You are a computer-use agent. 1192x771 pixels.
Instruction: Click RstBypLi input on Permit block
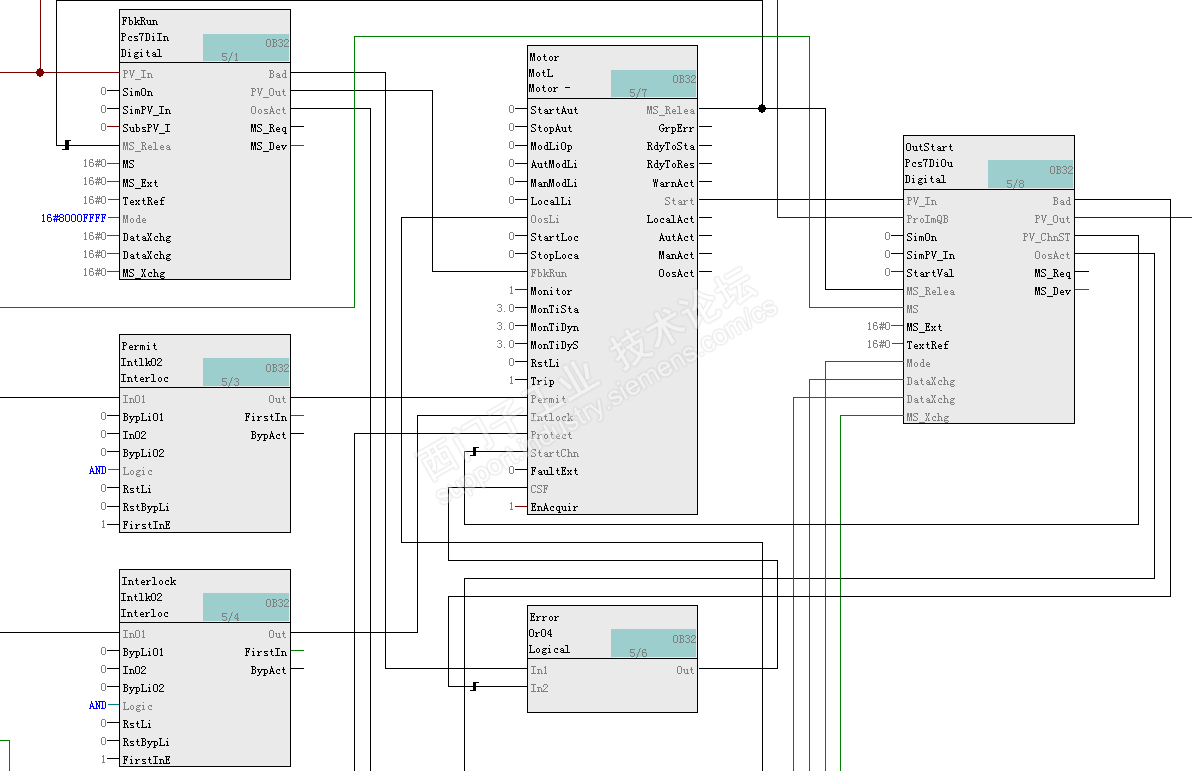point(146,507)
